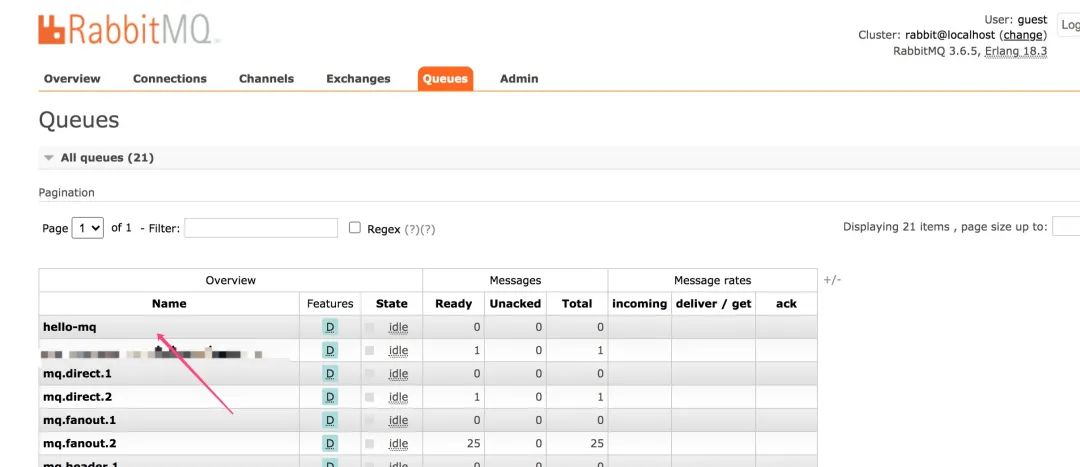Click the state indicator square for mq.fanout.1
Viewport: 1080px width, 467px height.
click(x=370, y=420)
